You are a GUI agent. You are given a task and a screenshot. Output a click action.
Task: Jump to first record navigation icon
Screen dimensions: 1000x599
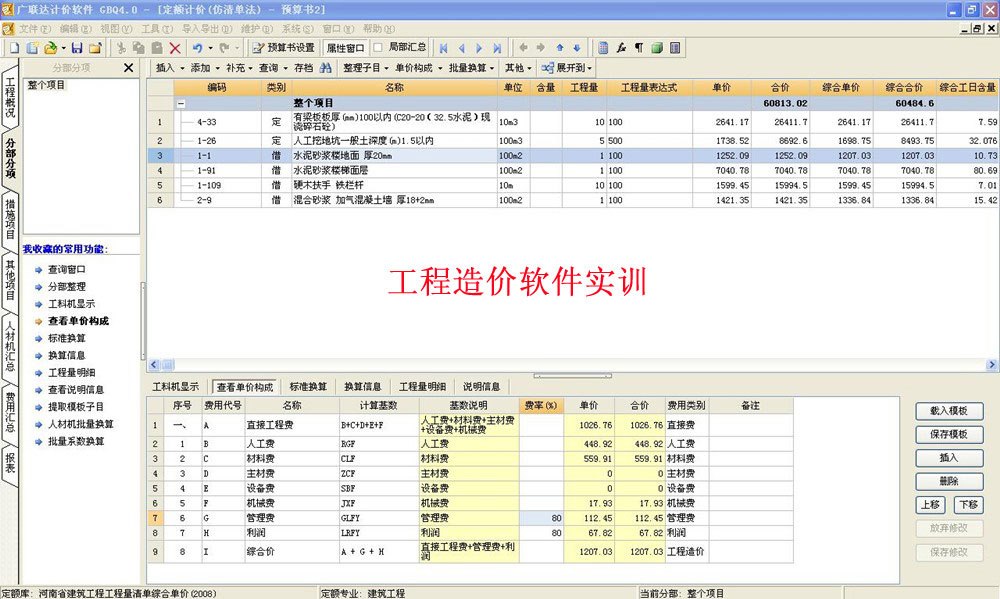[443, 47]
